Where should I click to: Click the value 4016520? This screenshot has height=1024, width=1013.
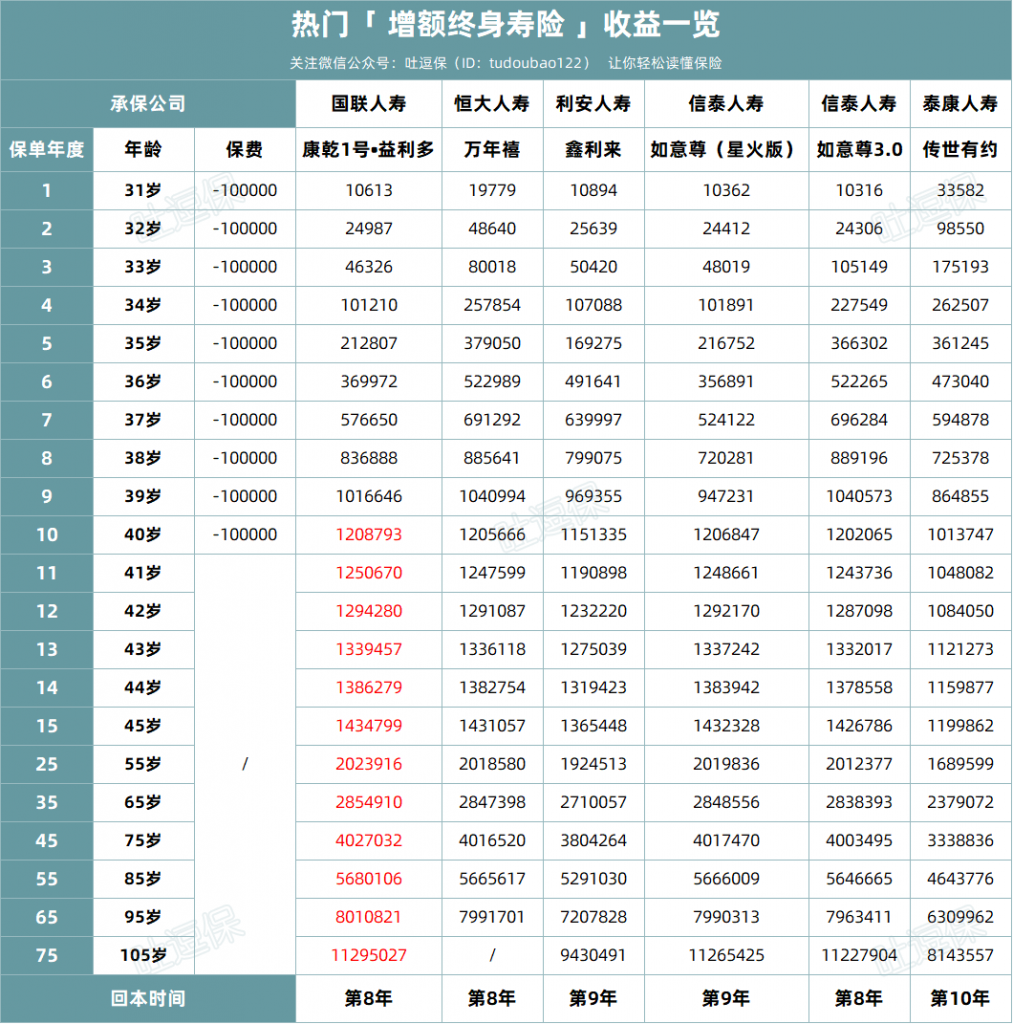[492, 840]
